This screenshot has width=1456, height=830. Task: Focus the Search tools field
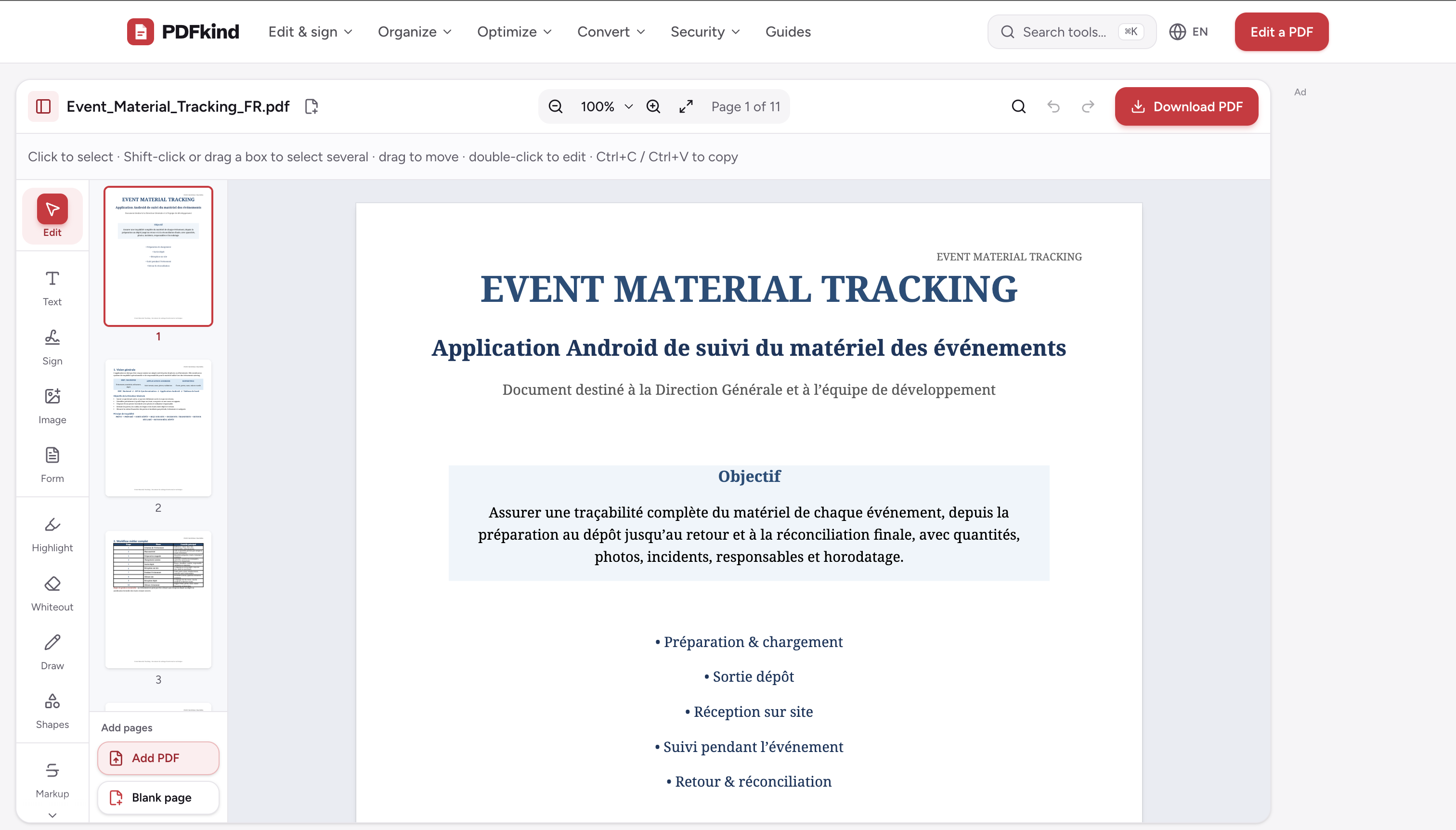tap(1071, 32)
